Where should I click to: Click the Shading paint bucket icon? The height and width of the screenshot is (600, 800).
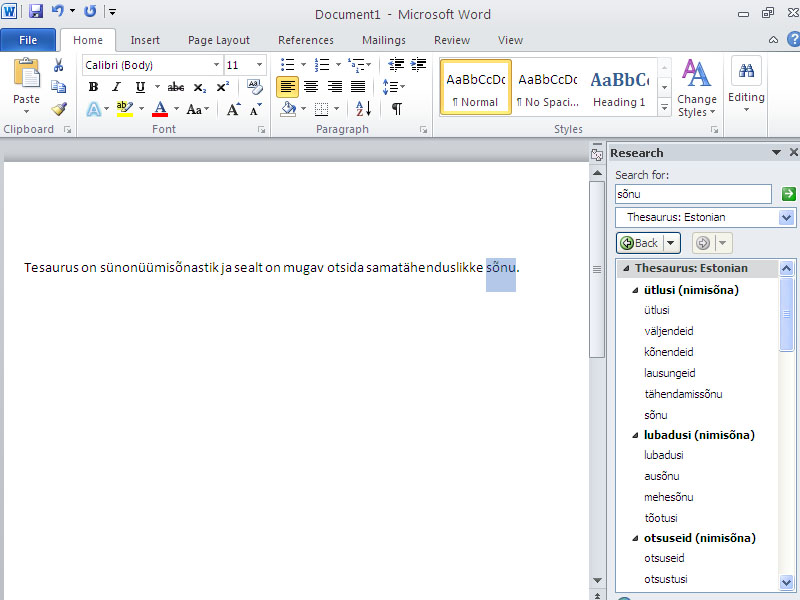(x=289, y=109)
